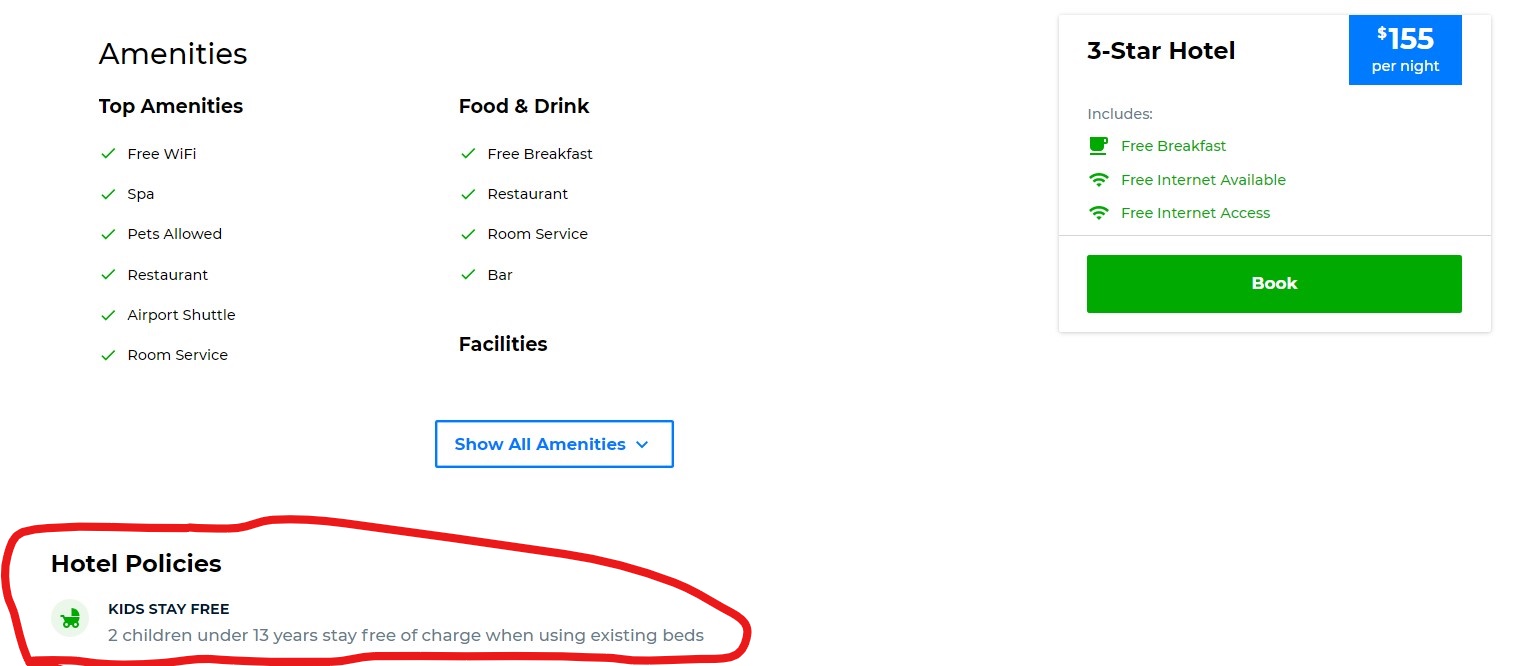Expand Show All Amenities
Viewport: 1522px width, 666px height.
[x=554, y=443]
